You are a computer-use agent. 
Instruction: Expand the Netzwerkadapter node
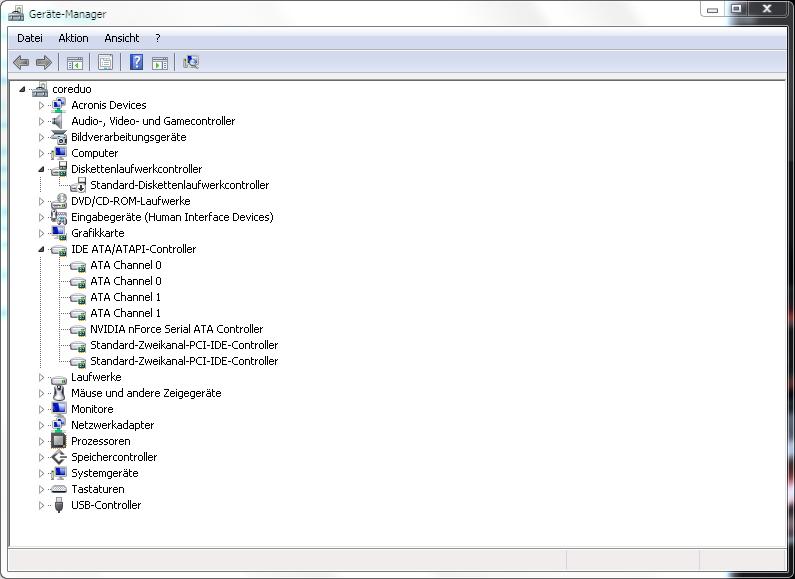pyautogui.click(x=41, y=425)
